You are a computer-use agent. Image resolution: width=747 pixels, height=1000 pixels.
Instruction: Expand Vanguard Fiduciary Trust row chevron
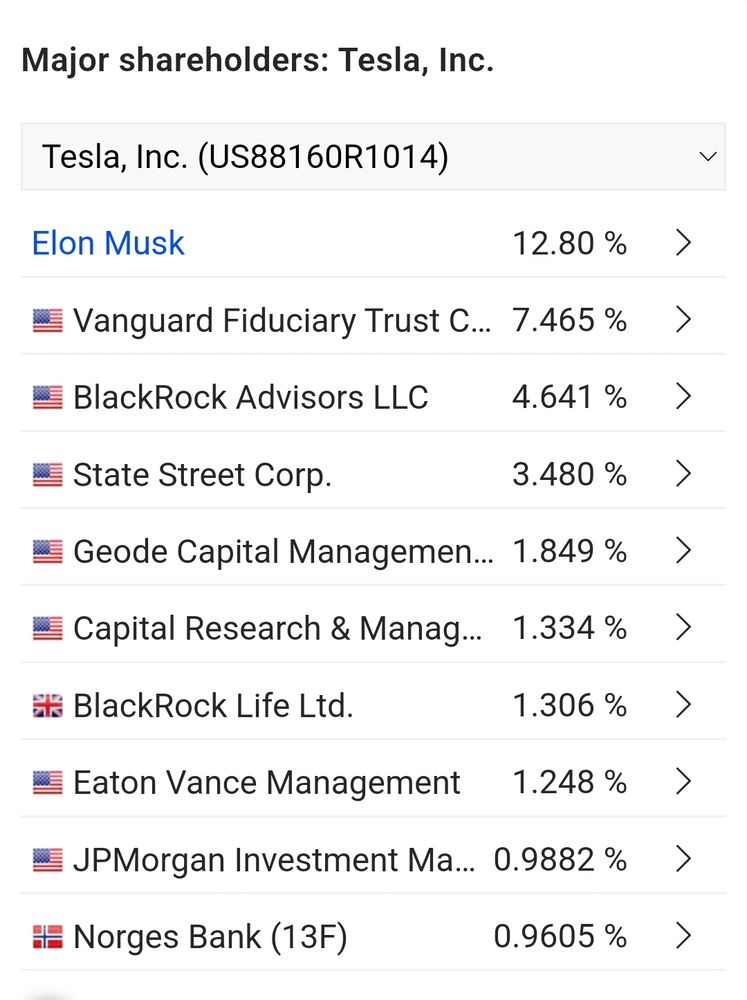683,320
